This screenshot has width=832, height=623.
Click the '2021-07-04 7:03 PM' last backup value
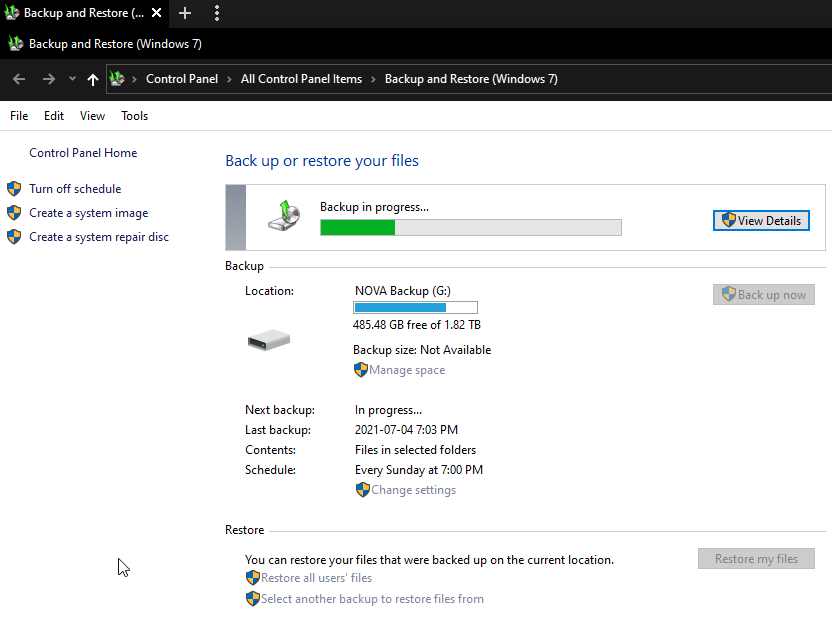click(406, 430)
